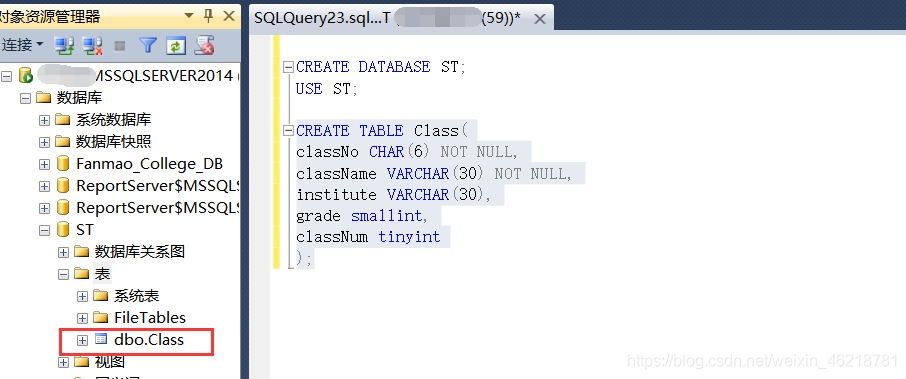Click the folder icon of 表
The height and width of the screenshot is (379, 906).
[82, 273]
